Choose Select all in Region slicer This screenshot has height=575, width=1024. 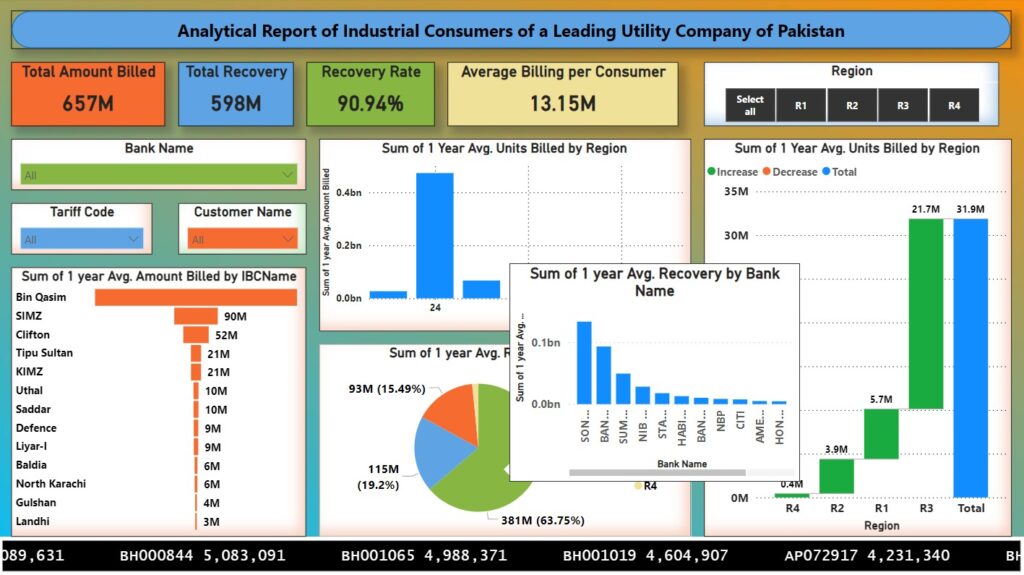(750, 105)
